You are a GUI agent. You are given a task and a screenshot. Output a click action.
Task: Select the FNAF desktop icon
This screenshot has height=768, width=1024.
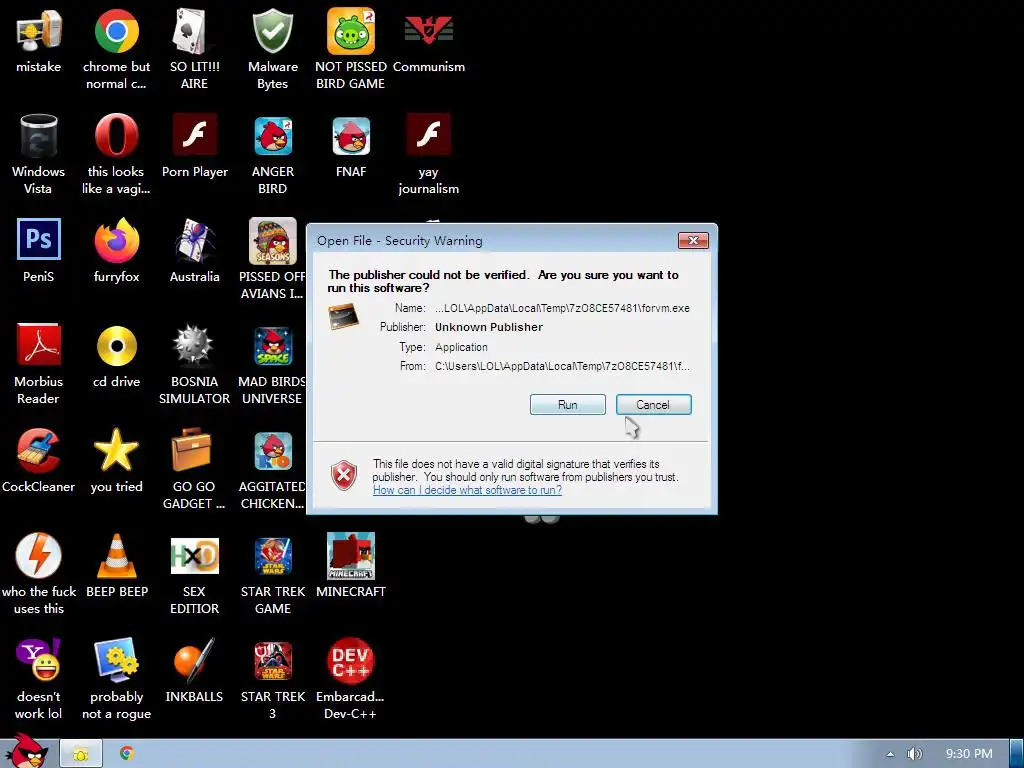[x=351, y=136]
